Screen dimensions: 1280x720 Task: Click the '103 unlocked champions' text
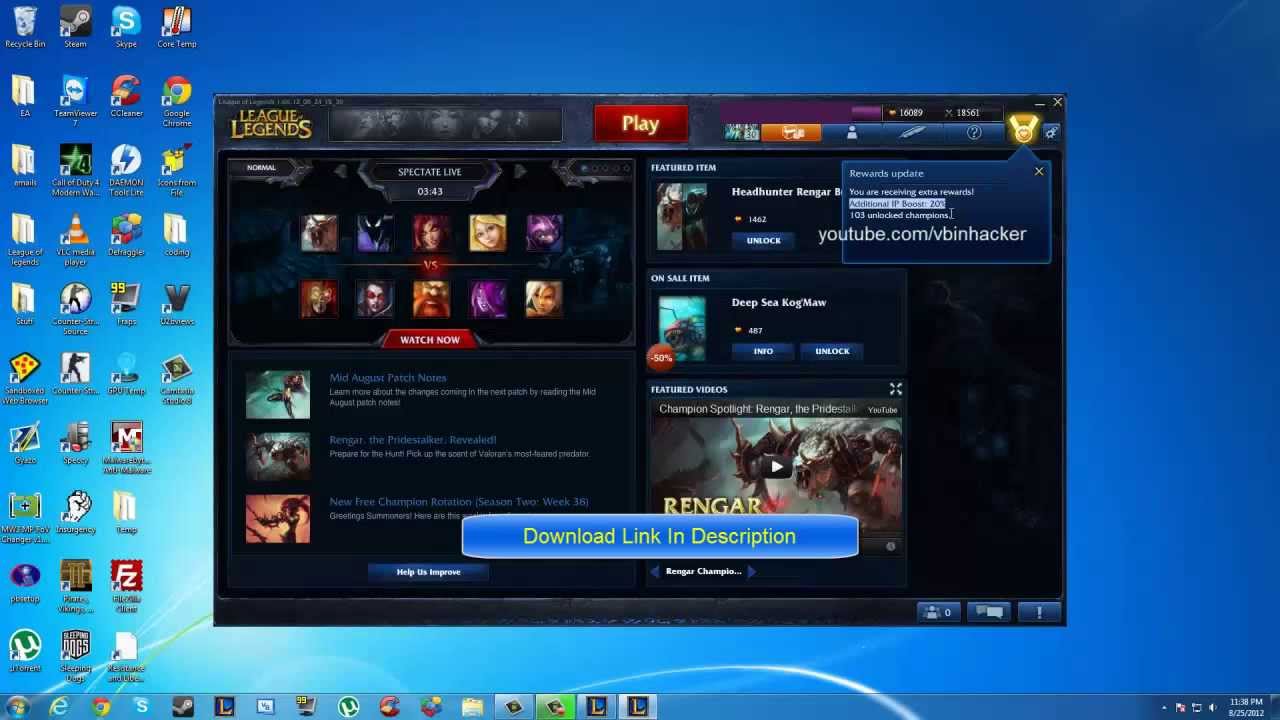pyautogui.click(x=900, y=215)
